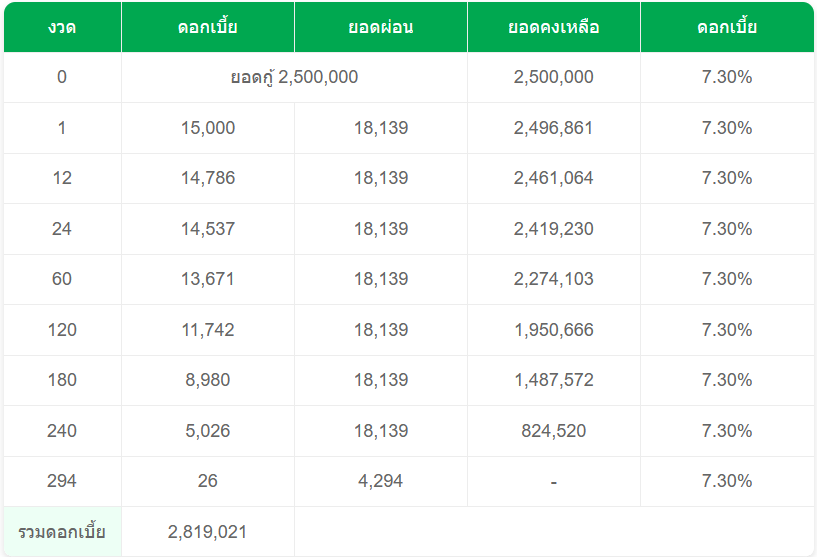
Task: Click the 11,742 interest cell
Action: (207, 330)
